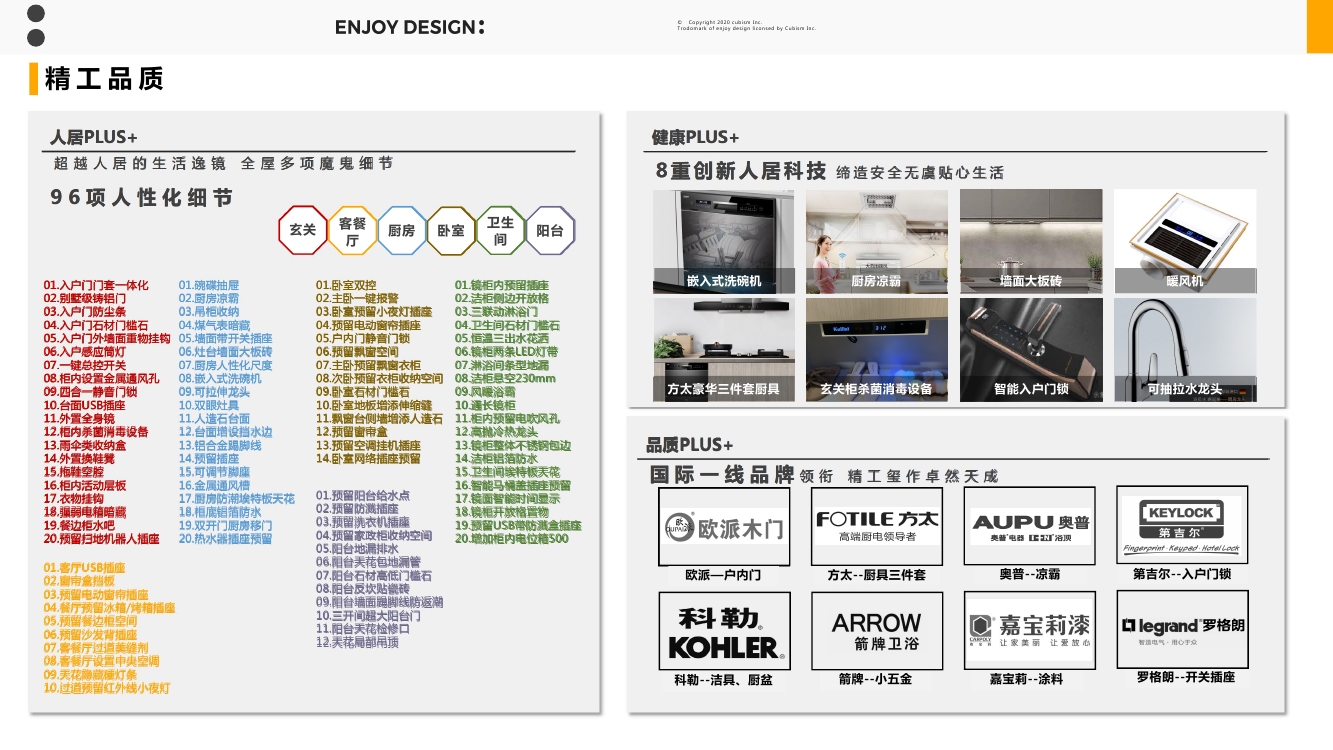
Task: Select the orange 客餐厅 octagon badge
Action: [352, 231]
